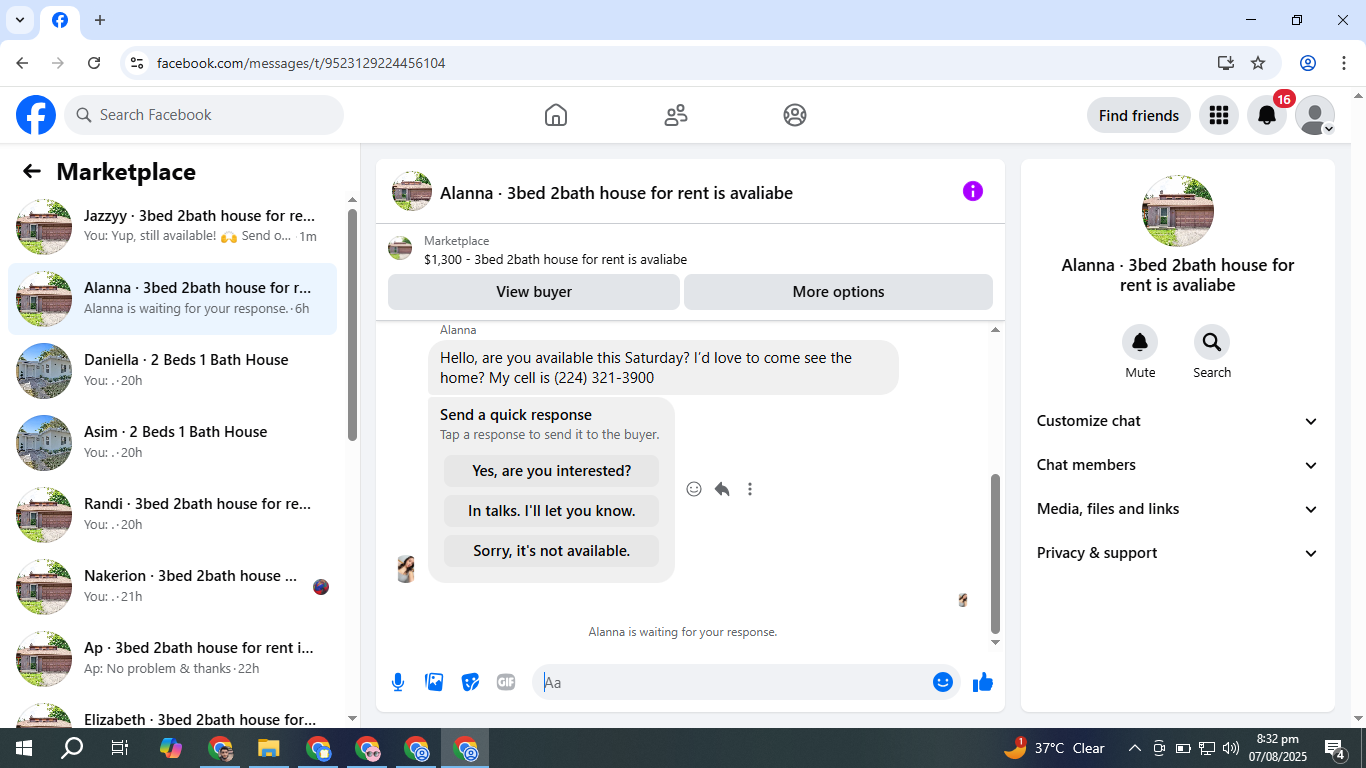The height and width of the screenshot is (768, 1366).
Task: Send quick reply 'Sorry, it's not available.'
Action: [x=551, y=551]
